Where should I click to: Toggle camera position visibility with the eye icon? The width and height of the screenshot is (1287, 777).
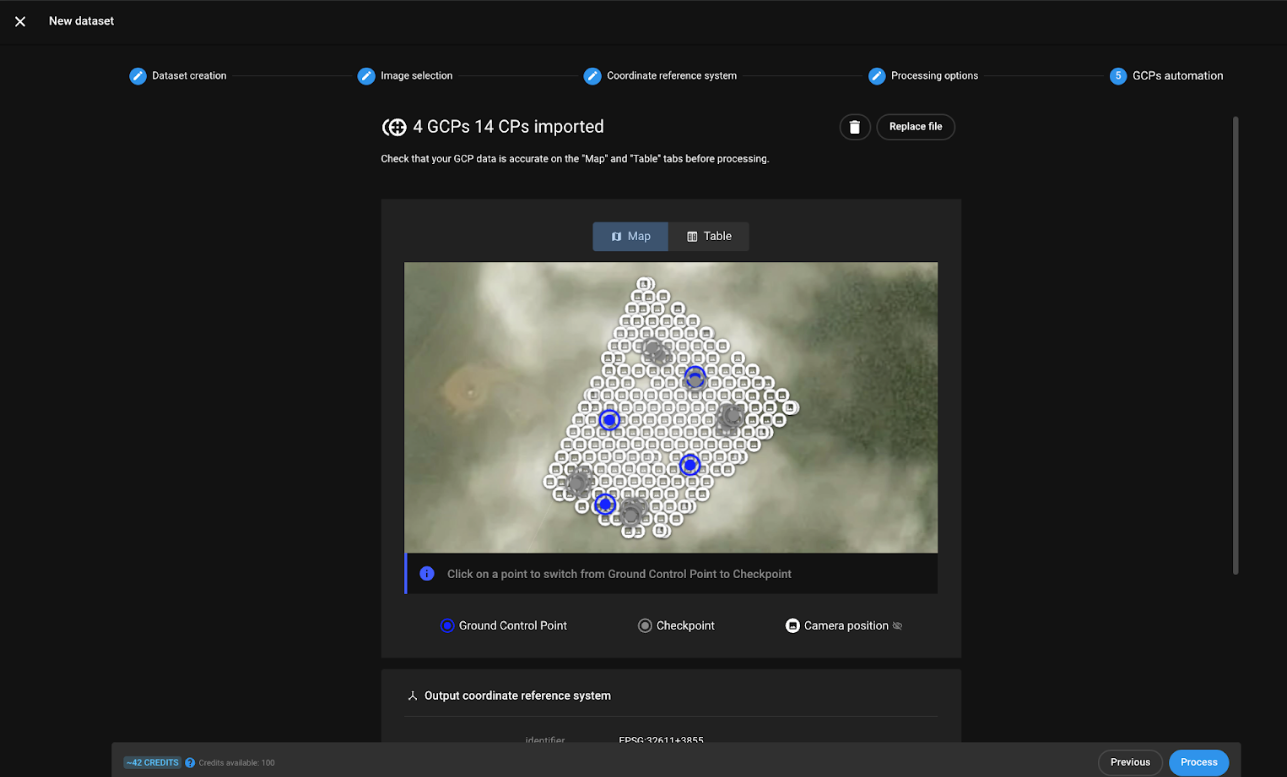coord(897,625)
